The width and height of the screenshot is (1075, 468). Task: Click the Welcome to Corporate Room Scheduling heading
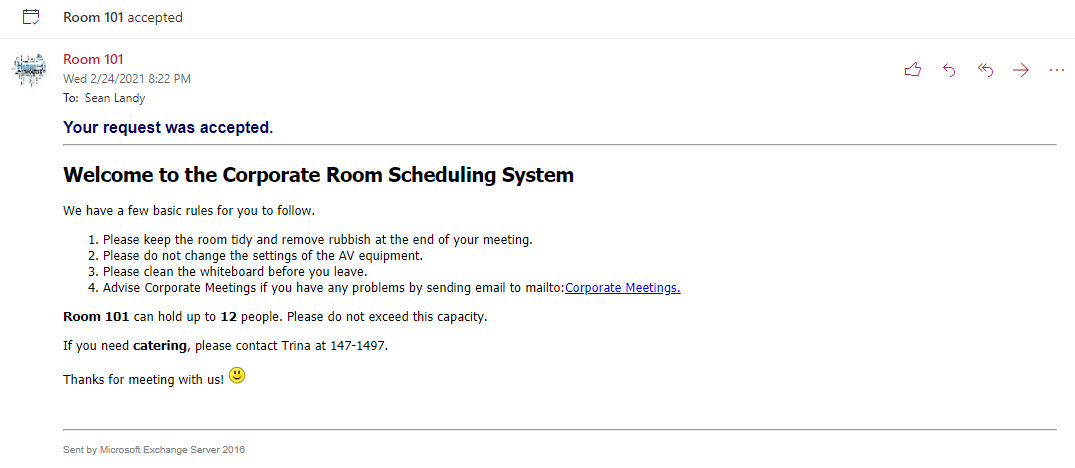(318, 175)
